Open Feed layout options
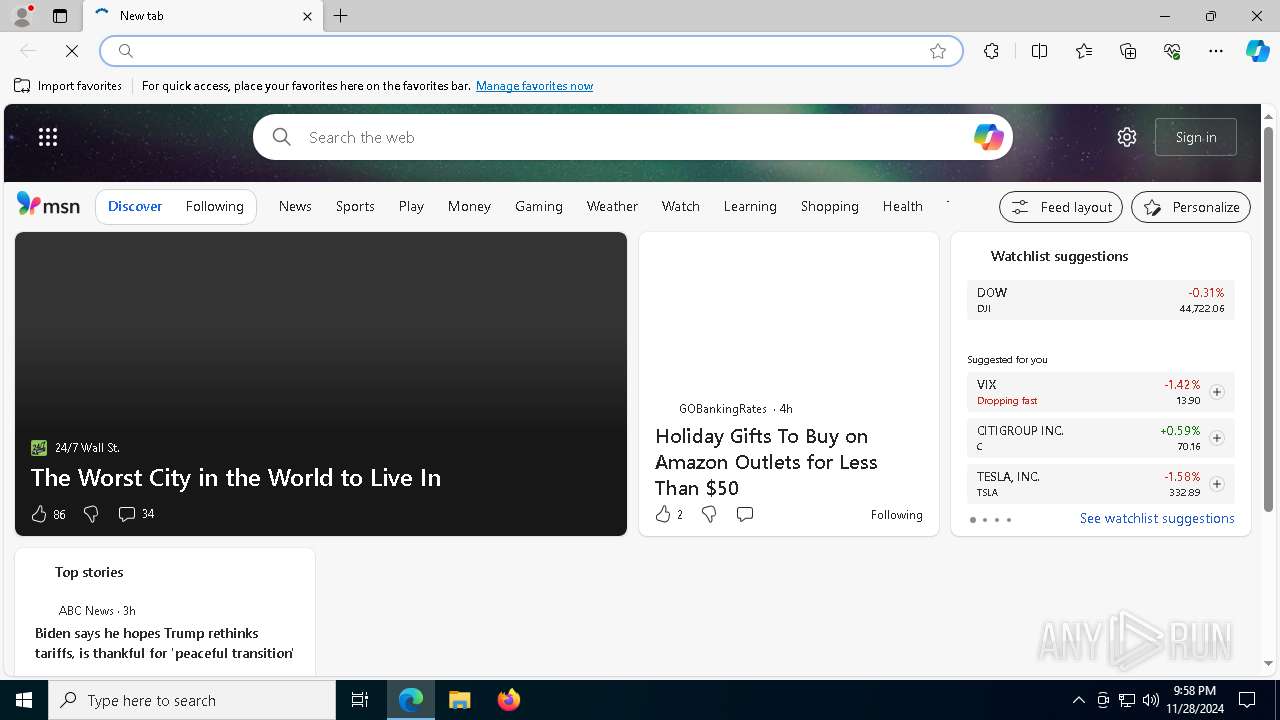 (1061, 207)
